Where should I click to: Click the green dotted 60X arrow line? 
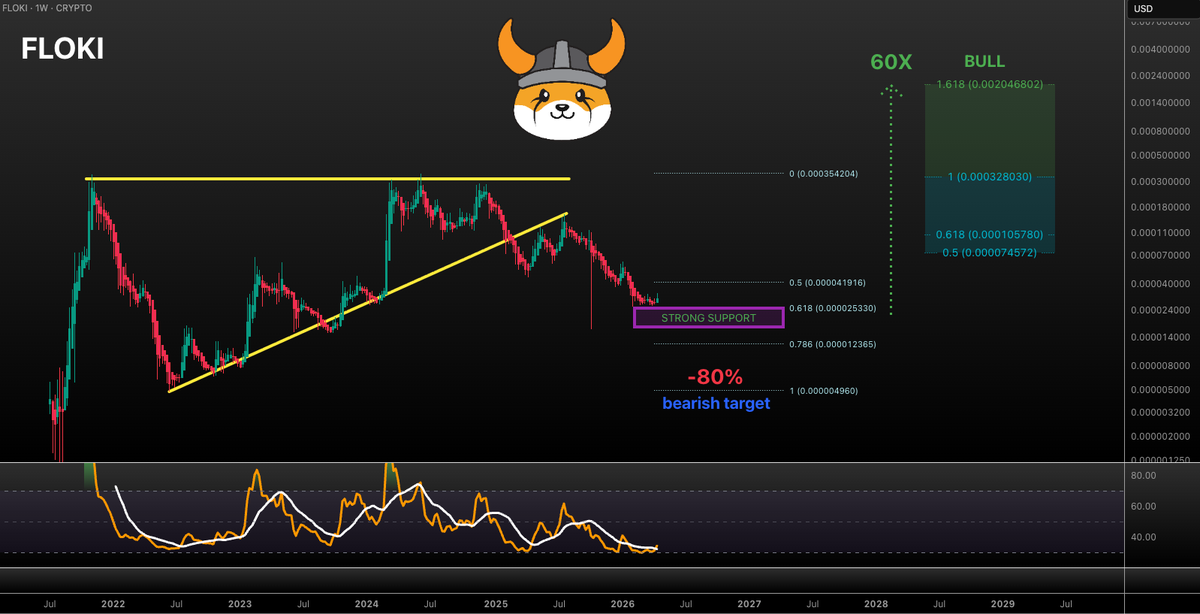(891, 200)
